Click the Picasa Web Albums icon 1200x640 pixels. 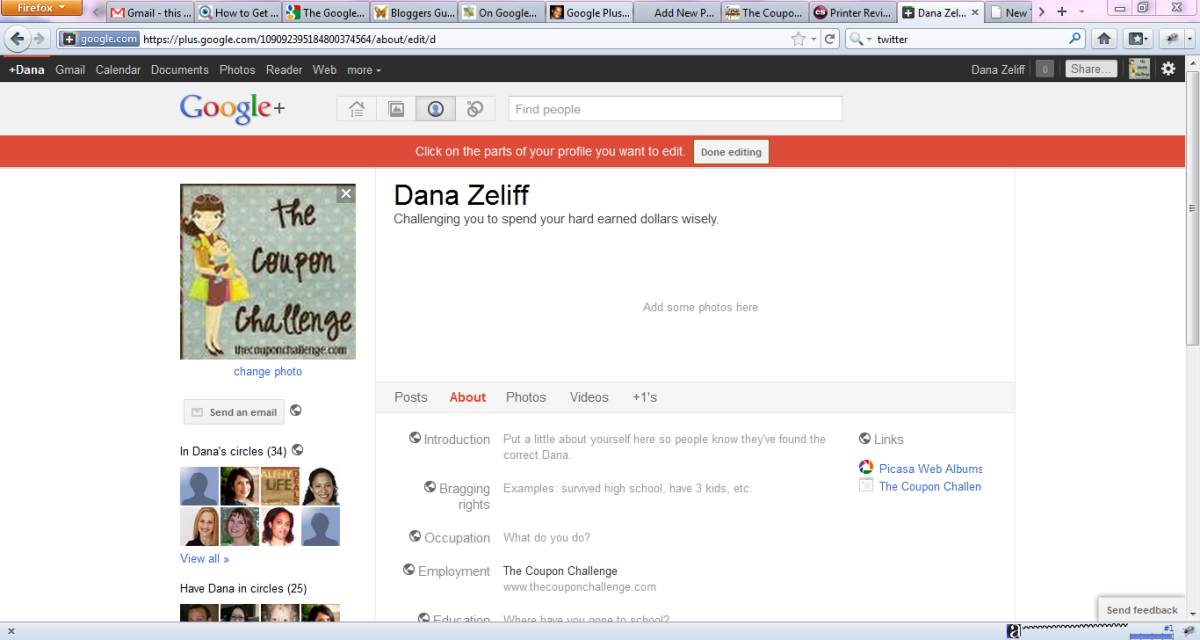[x=867, y=468]
